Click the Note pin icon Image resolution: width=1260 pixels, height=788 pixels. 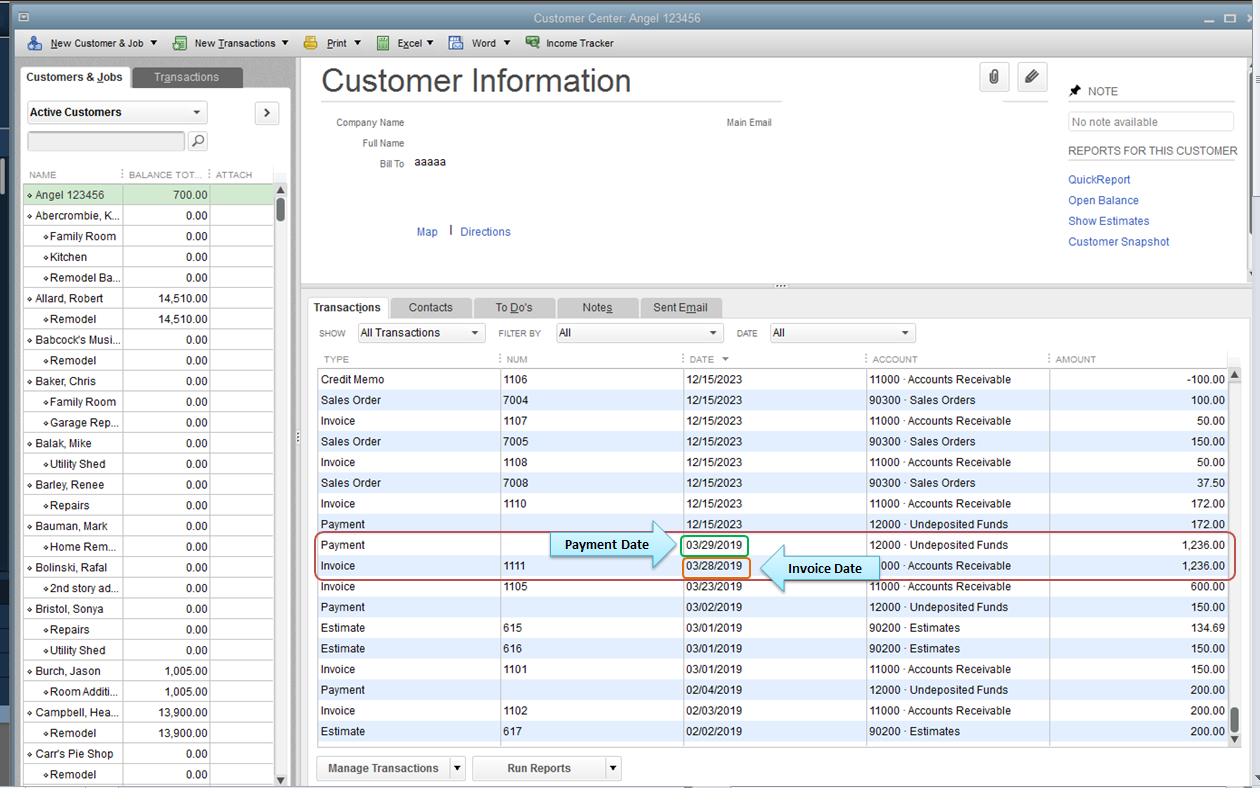1075,91
